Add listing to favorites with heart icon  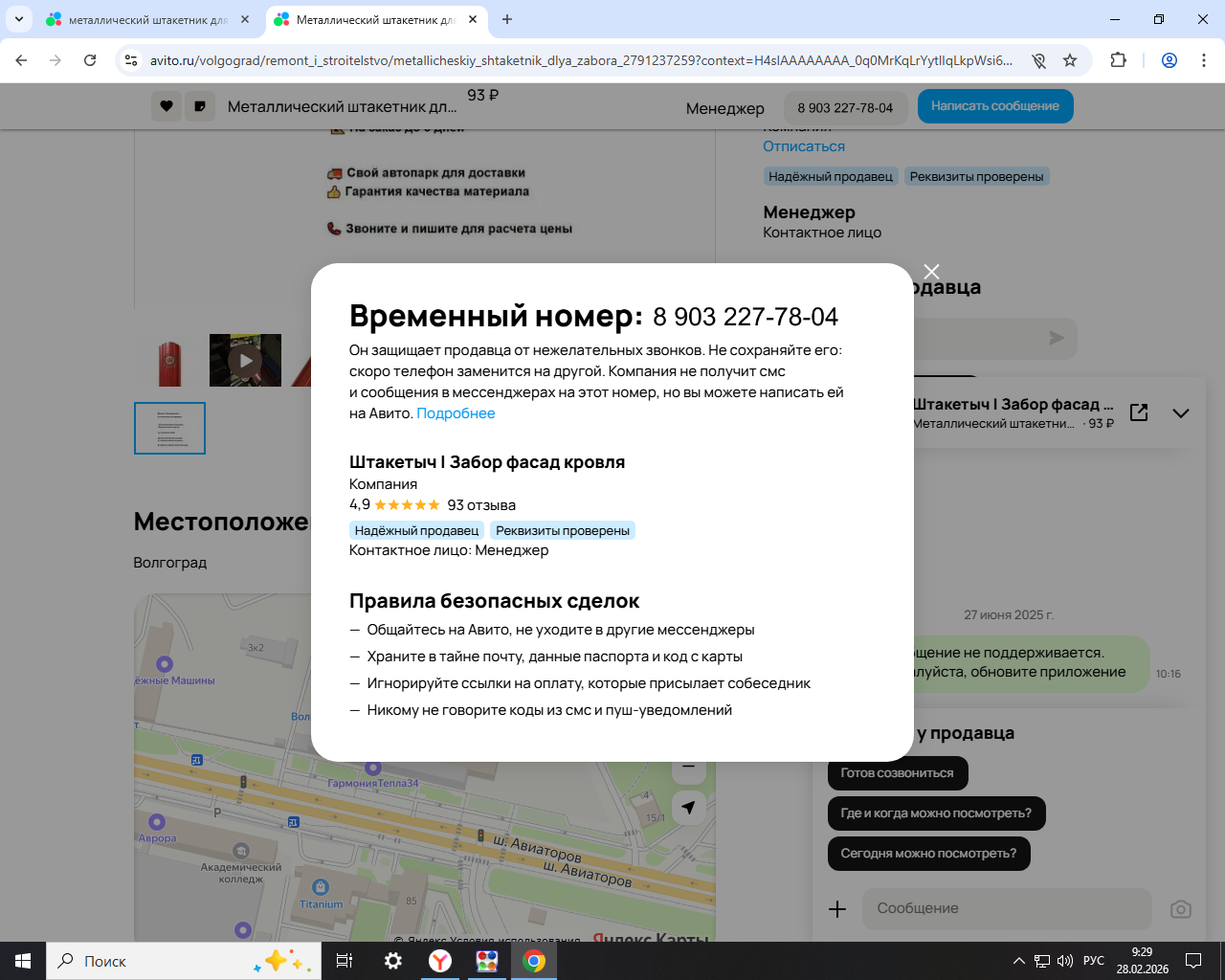point(167,106)
